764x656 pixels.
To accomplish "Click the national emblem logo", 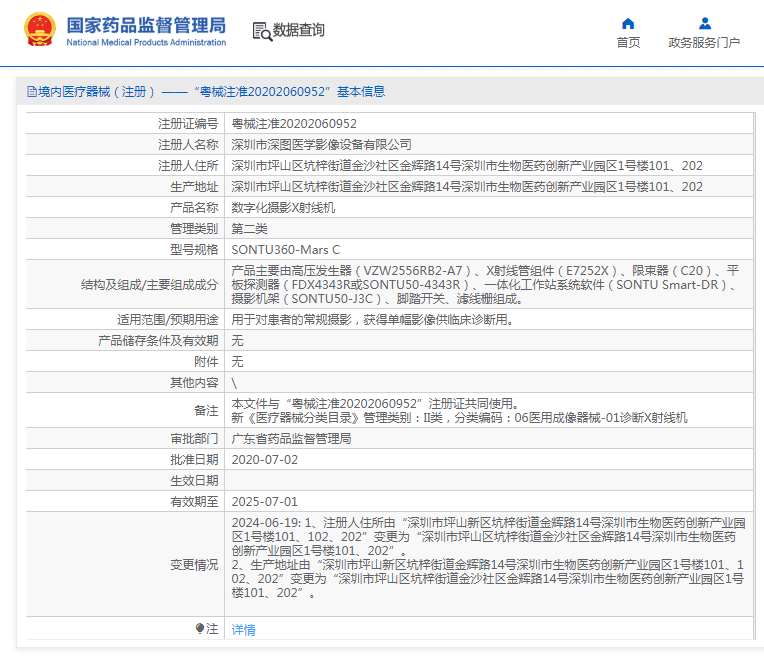I will (39, 29).
